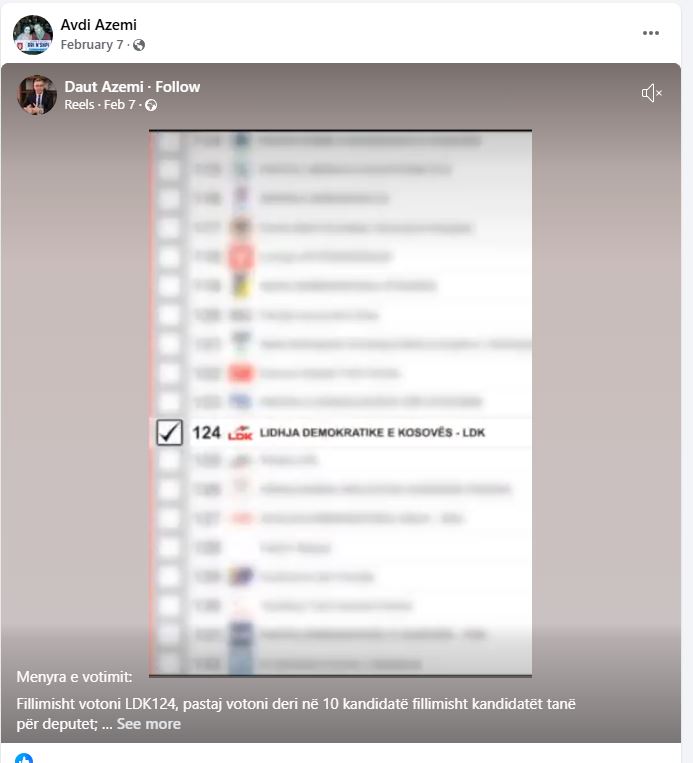The image size is (693, 763).
Task: Open Daut Azemi's profile name link
Action: [x=104, y=87]
